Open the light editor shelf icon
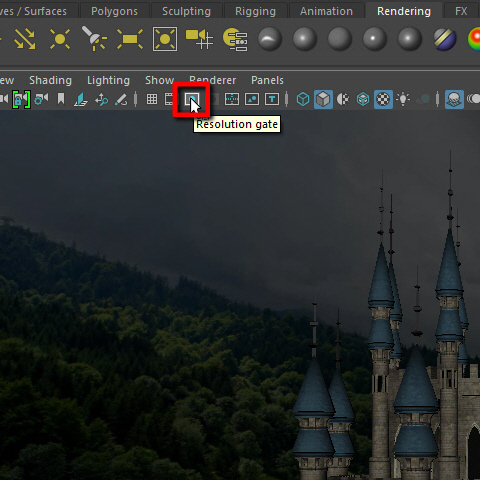480x480 pixels. point(235,39)
